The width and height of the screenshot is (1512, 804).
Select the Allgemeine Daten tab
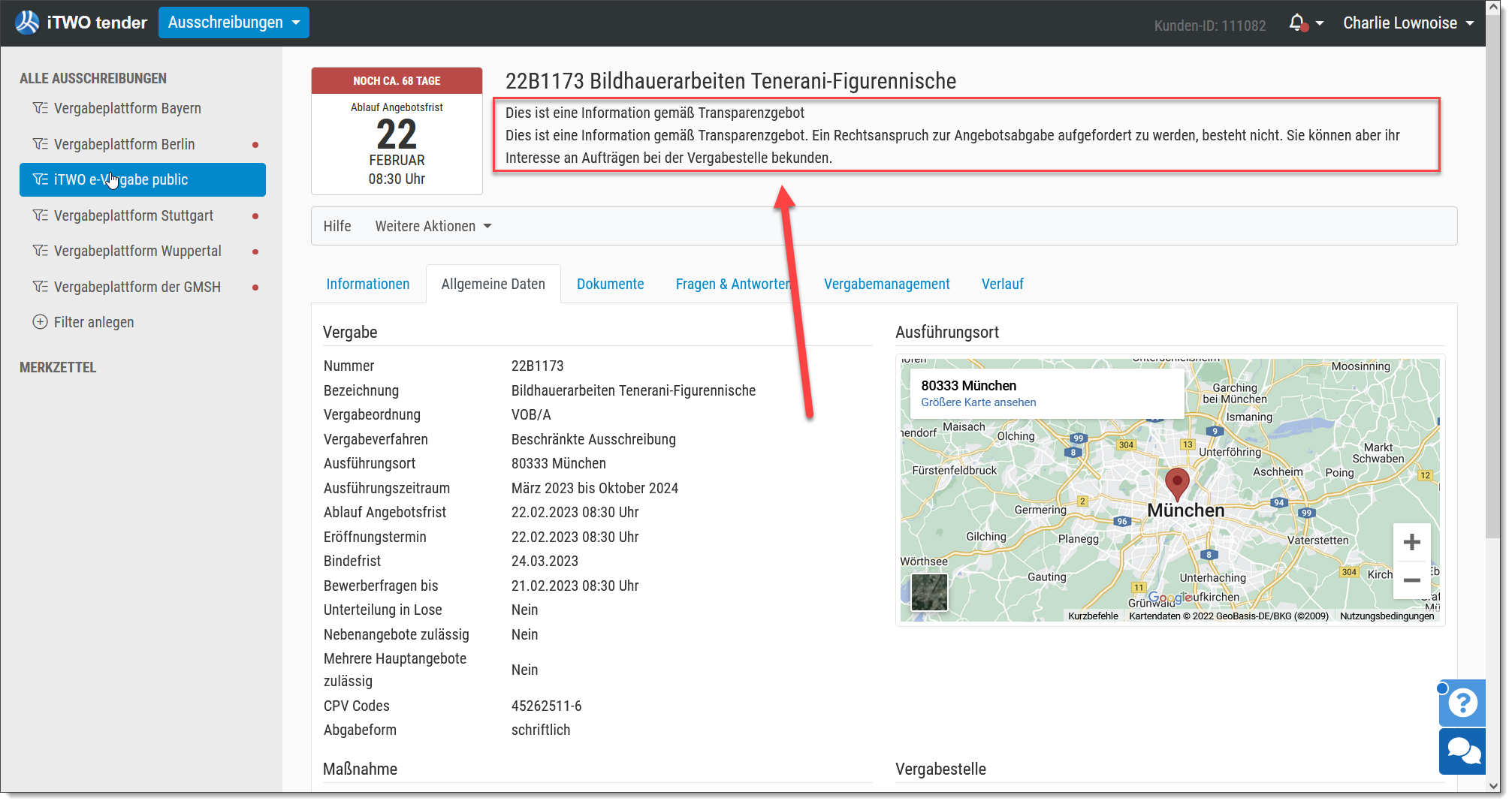(493, 284)
